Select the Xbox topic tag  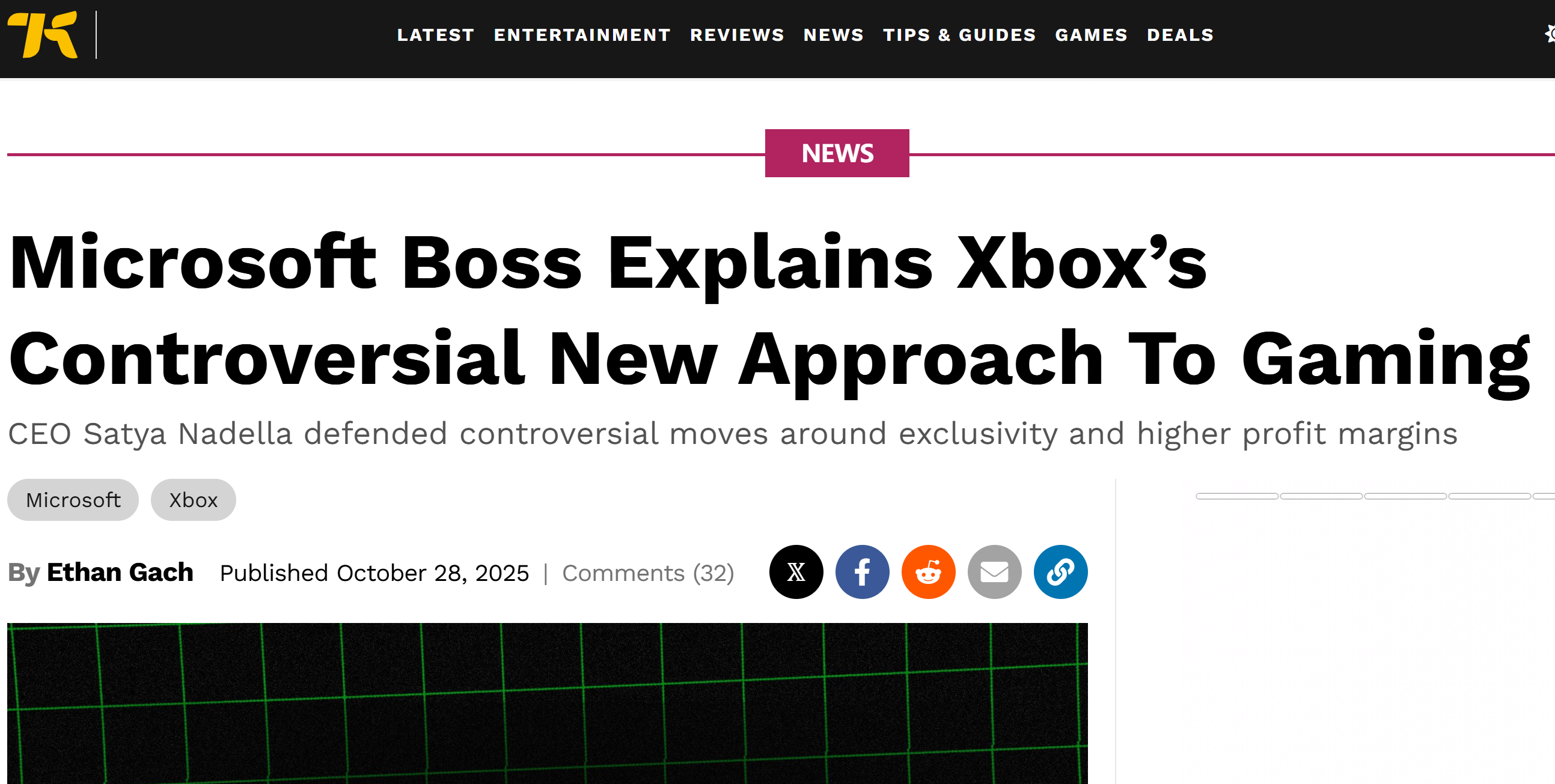click(193, 500)
